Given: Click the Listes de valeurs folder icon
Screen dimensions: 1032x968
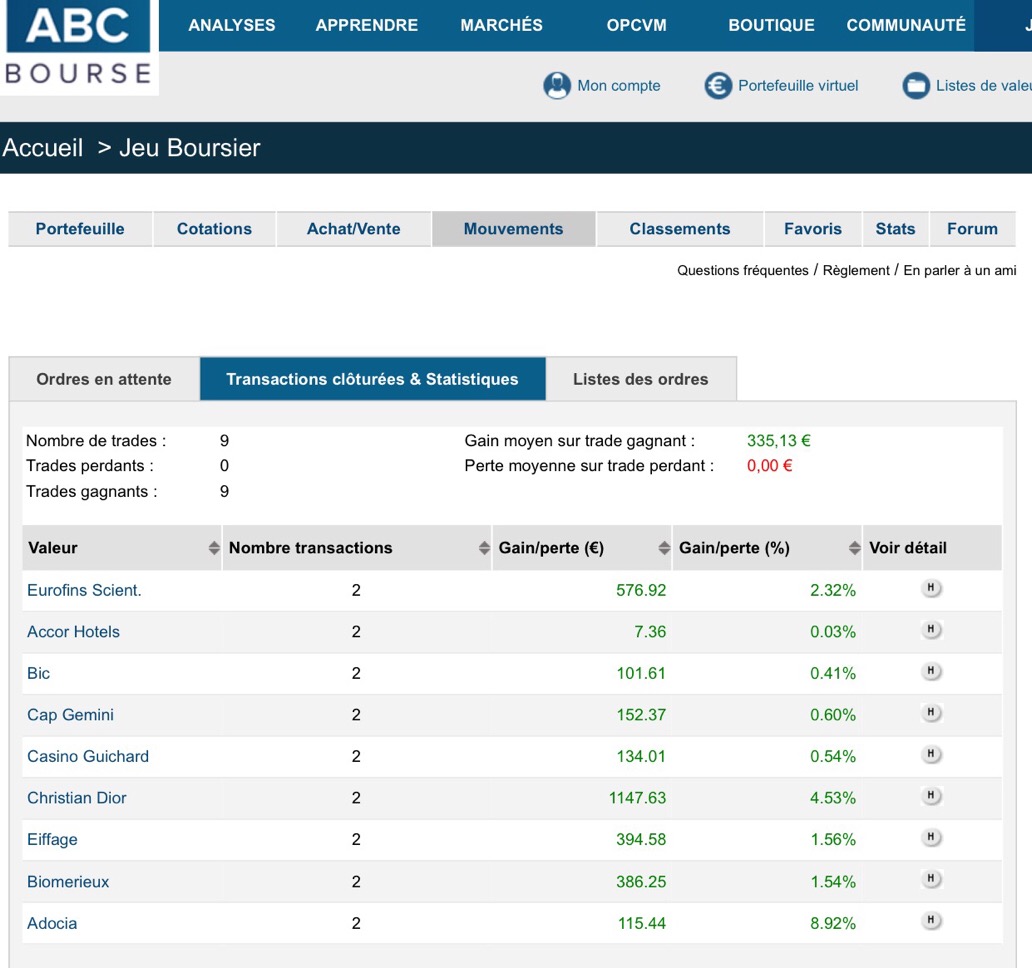Looking at the screenshot, I should tap(916, 86).
